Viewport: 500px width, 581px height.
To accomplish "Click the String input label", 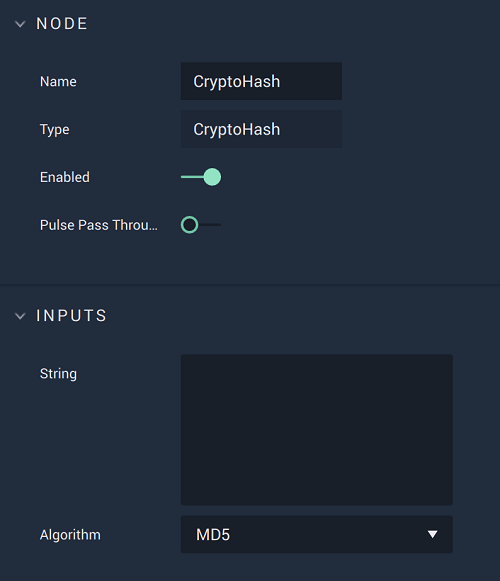I will 58,374.
